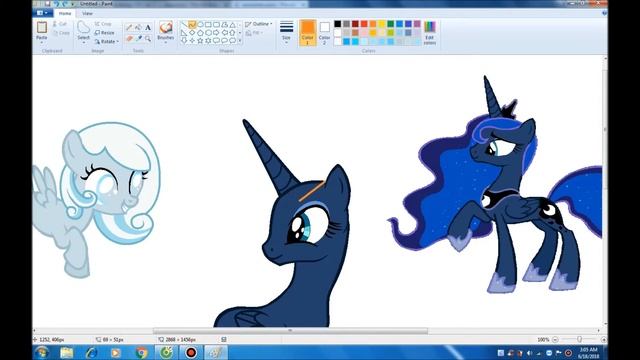Choose the Rounded rectangle shape
Screen dimensions: 640x360
[216, 24]
